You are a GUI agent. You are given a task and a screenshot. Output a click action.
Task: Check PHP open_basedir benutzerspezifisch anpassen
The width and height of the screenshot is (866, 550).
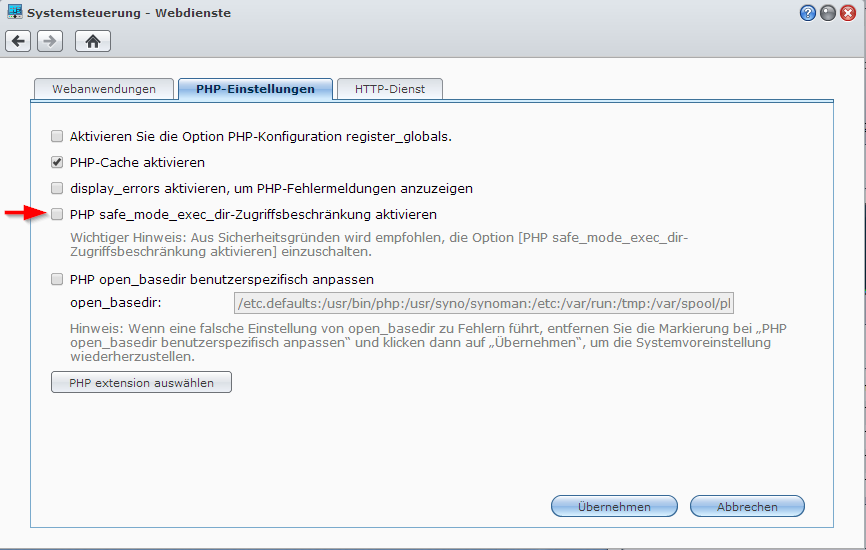57,280
